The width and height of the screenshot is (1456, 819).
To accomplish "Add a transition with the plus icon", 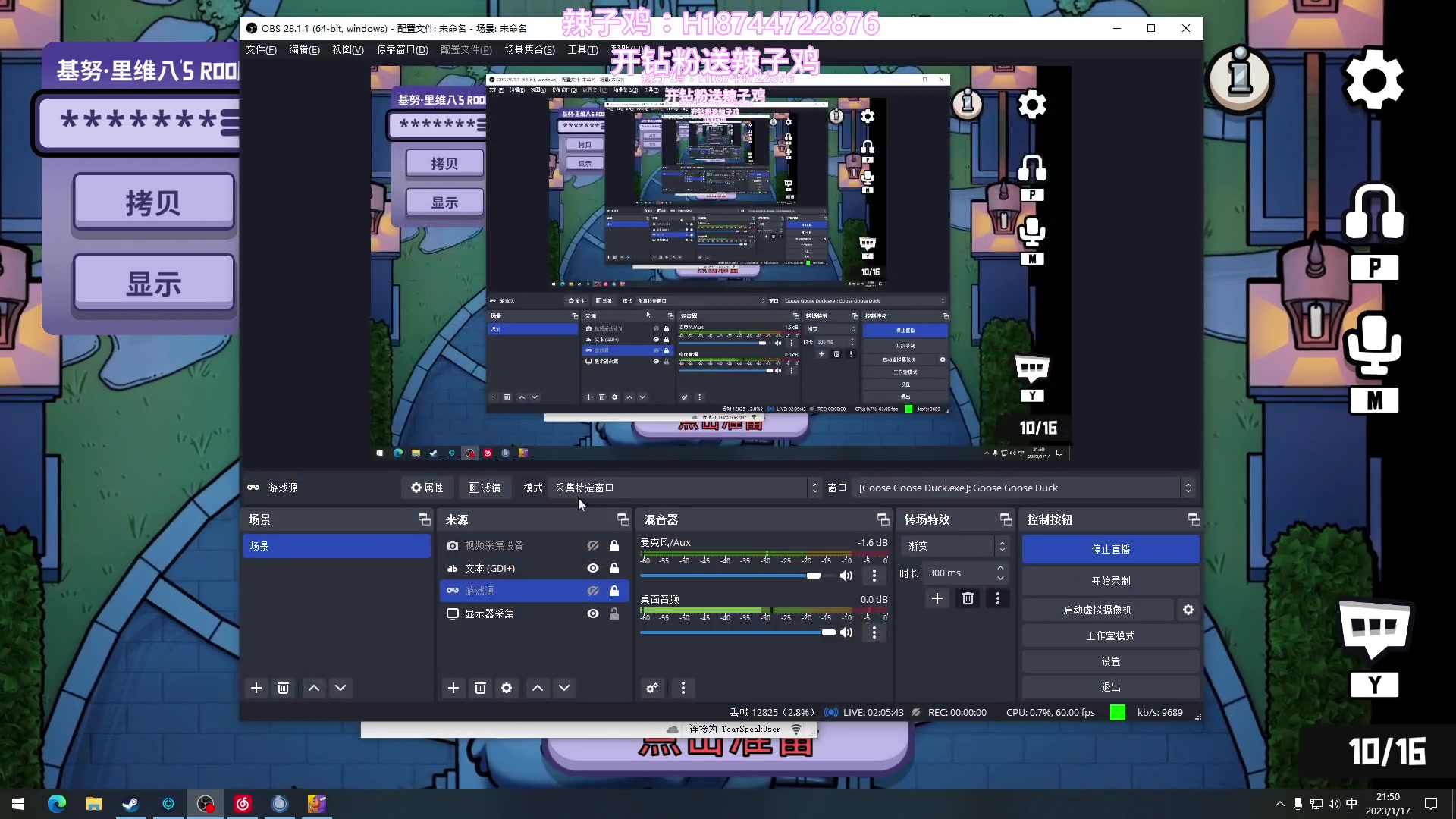I will click(937, 598).
